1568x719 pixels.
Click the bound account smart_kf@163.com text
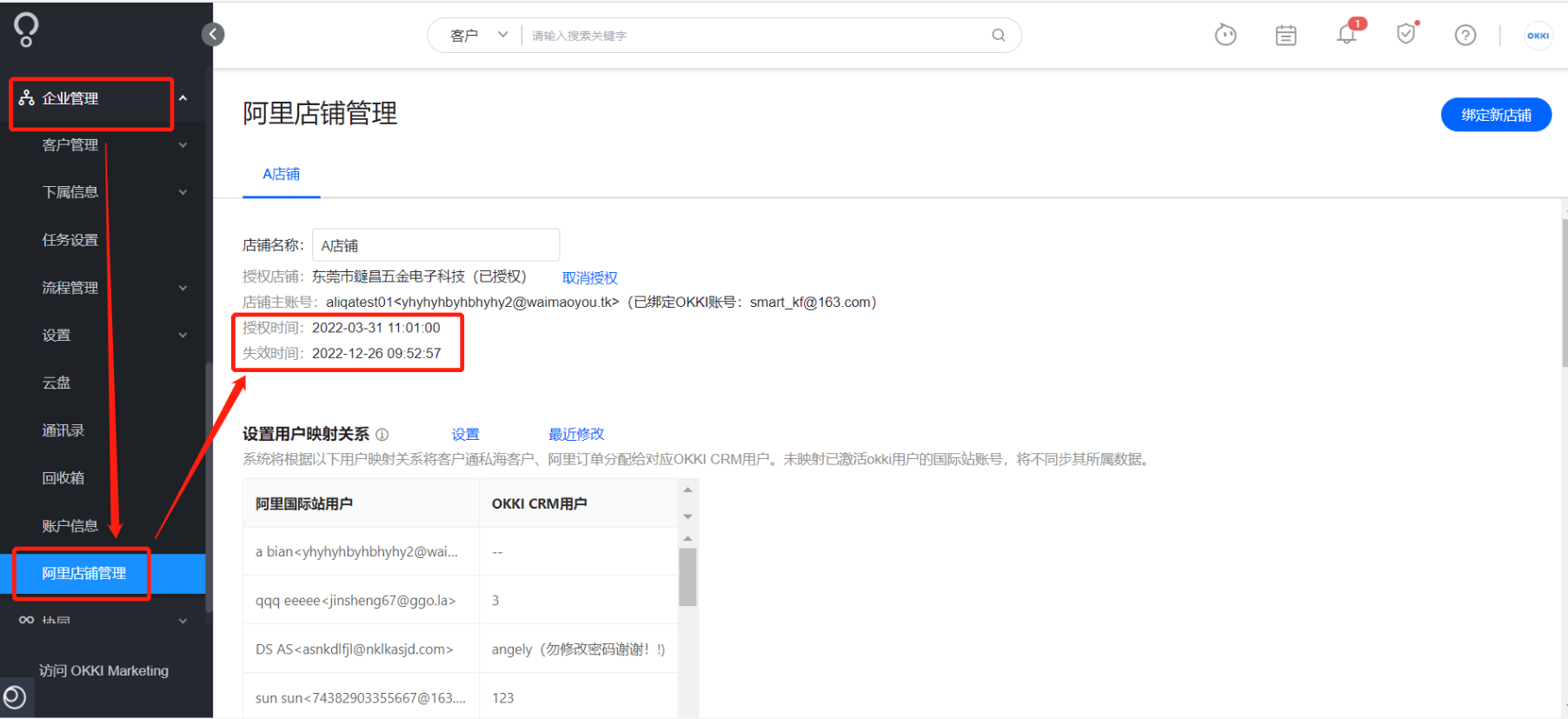coord(811,303)
